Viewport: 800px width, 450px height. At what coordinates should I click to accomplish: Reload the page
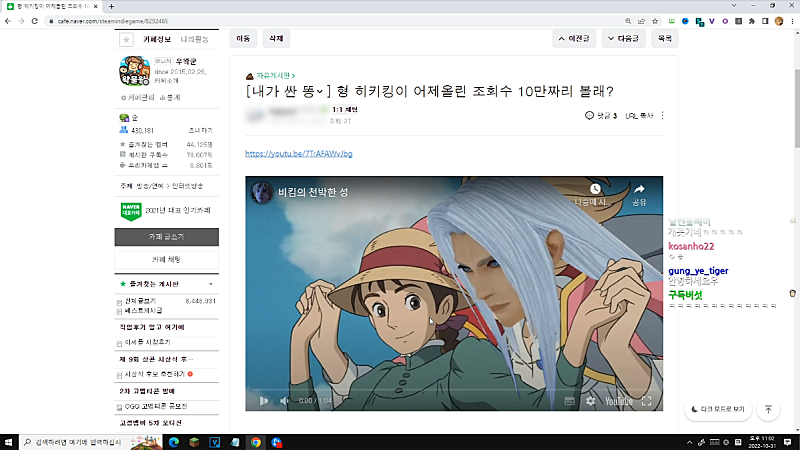35,21
